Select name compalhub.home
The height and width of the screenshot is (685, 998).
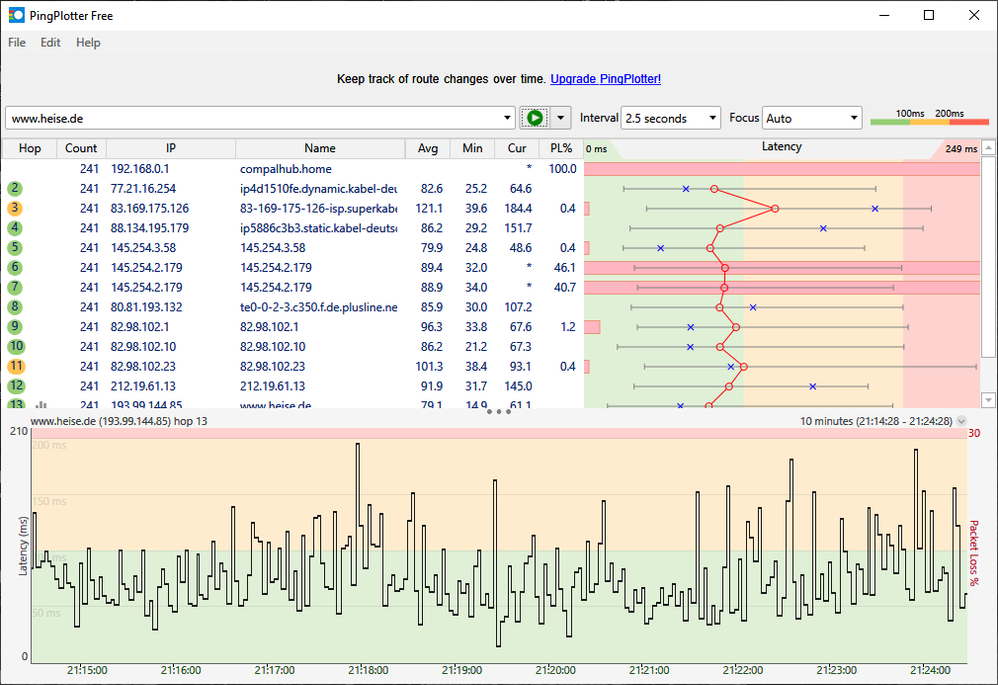point(286,169)
